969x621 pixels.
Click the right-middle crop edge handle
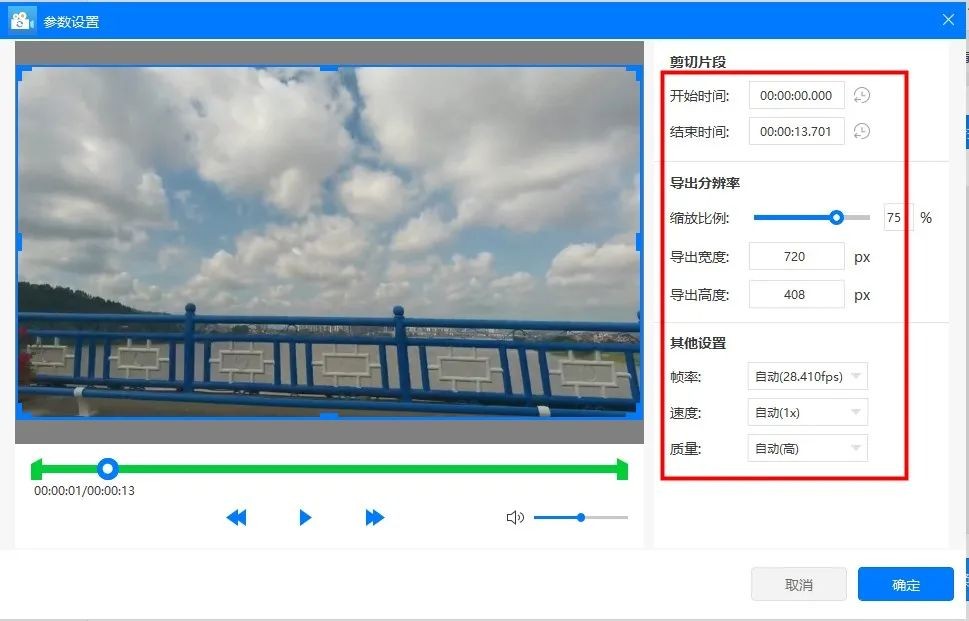[639, 242]
